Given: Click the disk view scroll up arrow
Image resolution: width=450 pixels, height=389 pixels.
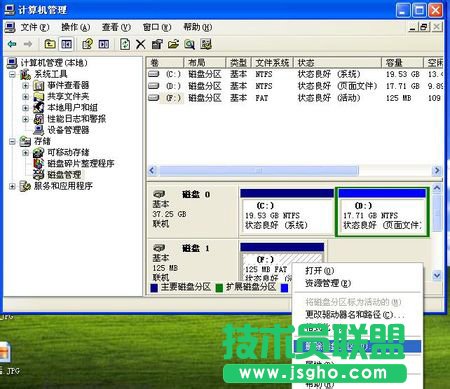Looking at the screenshot, I should click(x=437, y=188).
